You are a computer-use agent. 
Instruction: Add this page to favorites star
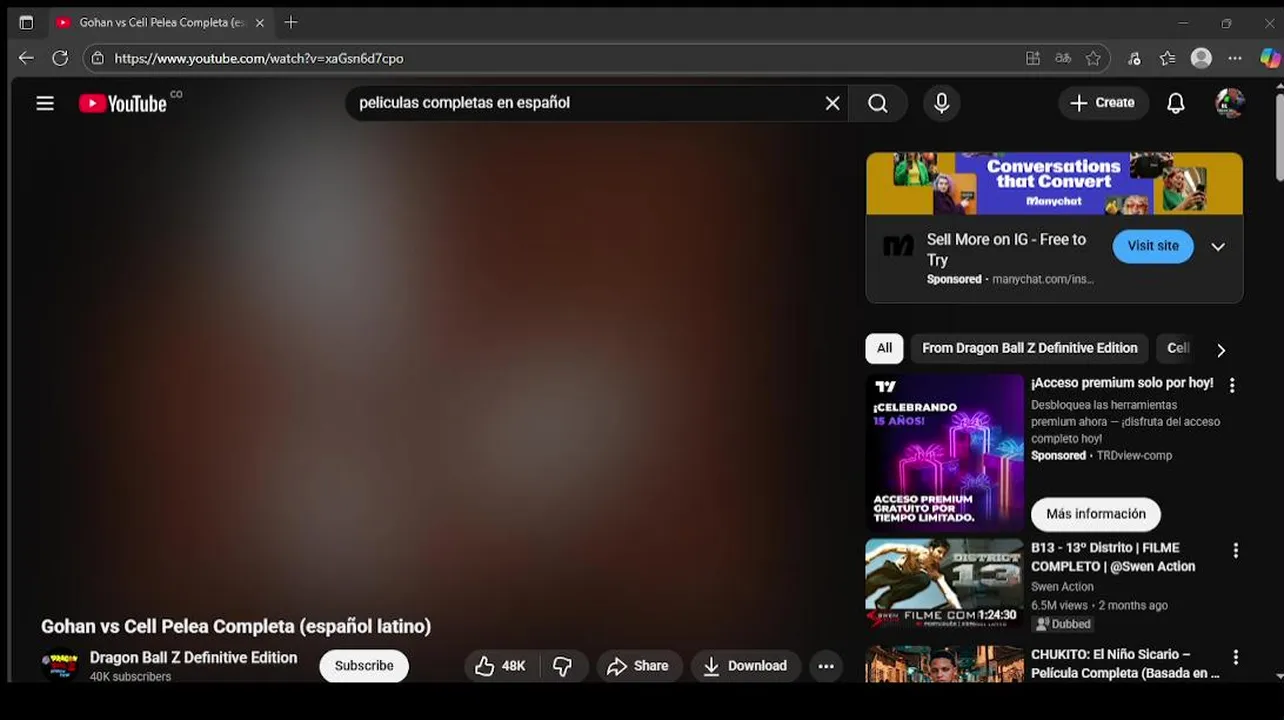1093,58
